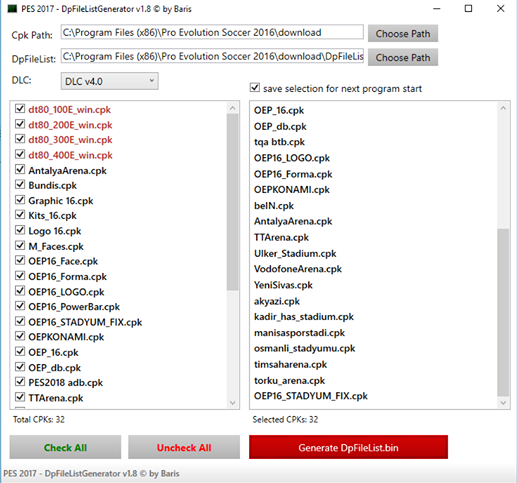Toggle OEP16_Face.cpk checkbox

tap(20, 261)
